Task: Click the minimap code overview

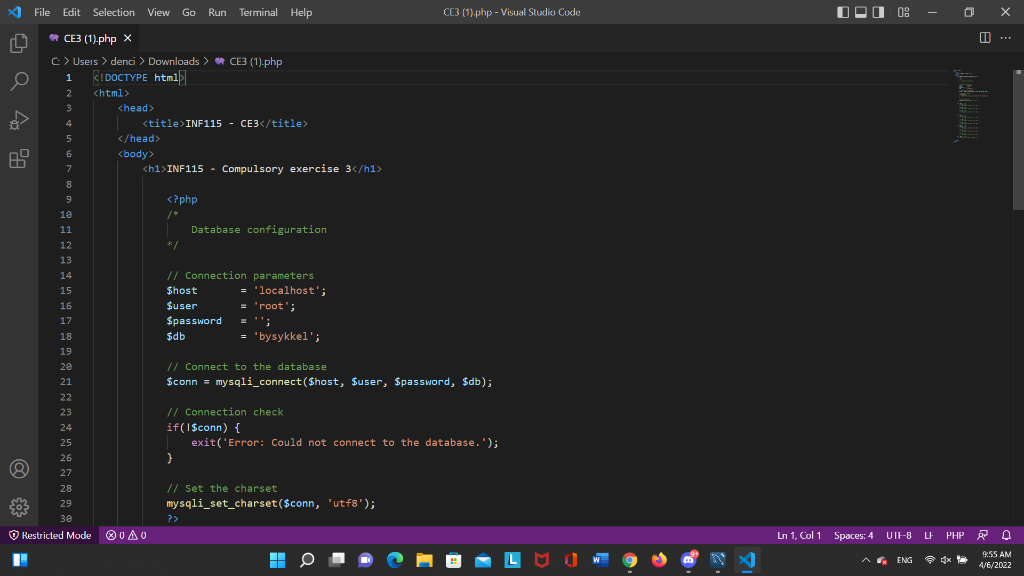Action: [x=970, y=104]
